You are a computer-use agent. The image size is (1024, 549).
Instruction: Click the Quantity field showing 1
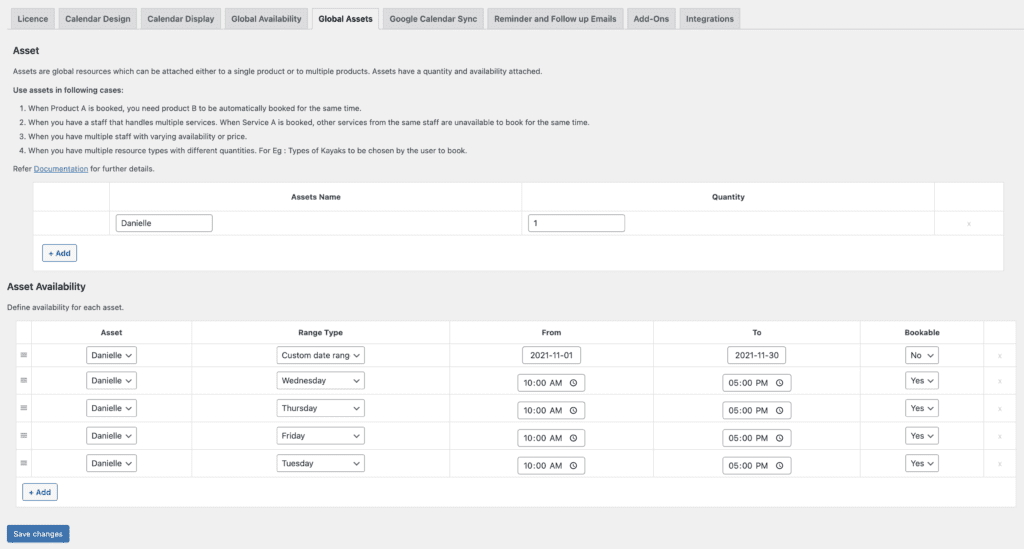[576, 223]
